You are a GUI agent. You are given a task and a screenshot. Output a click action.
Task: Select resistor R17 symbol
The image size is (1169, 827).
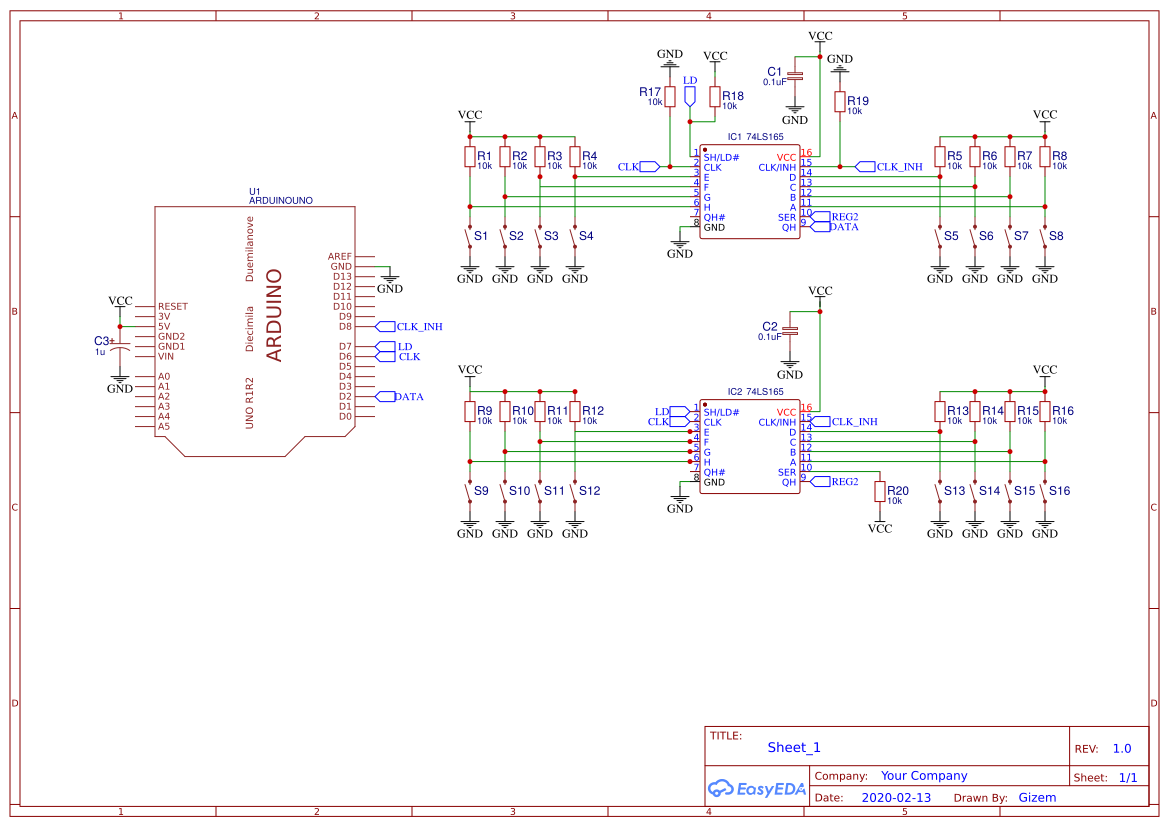[x=670, y=96]
